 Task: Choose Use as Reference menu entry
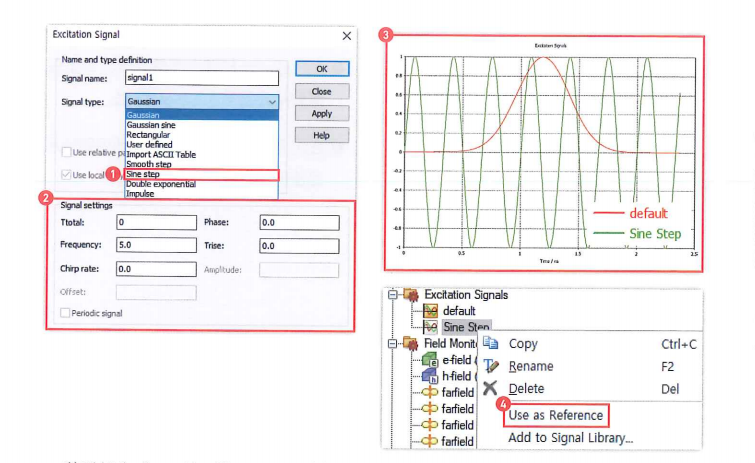(556, 415)
